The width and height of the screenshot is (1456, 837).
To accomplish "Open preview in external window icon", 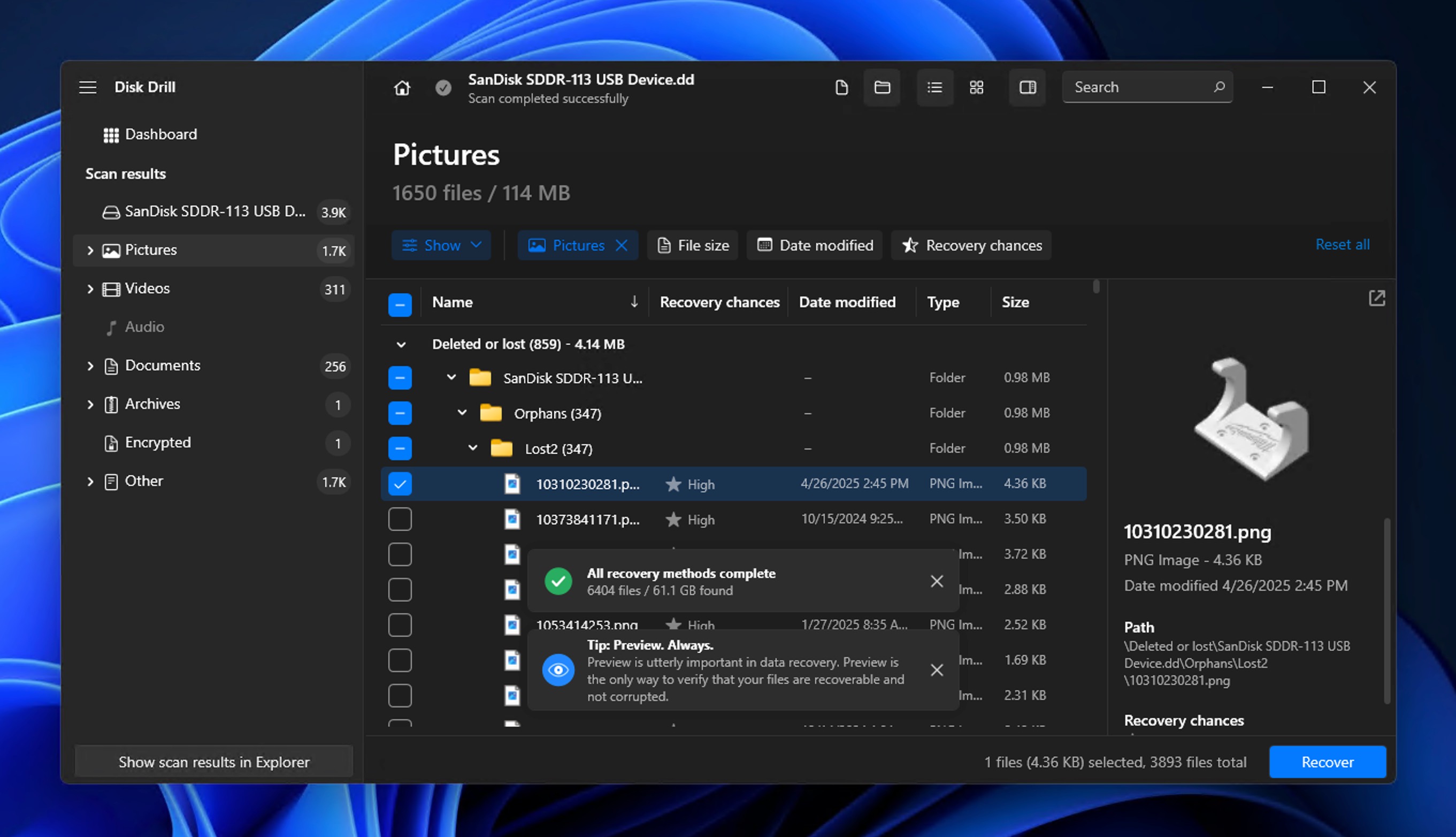I will [x=1377, y=298].
